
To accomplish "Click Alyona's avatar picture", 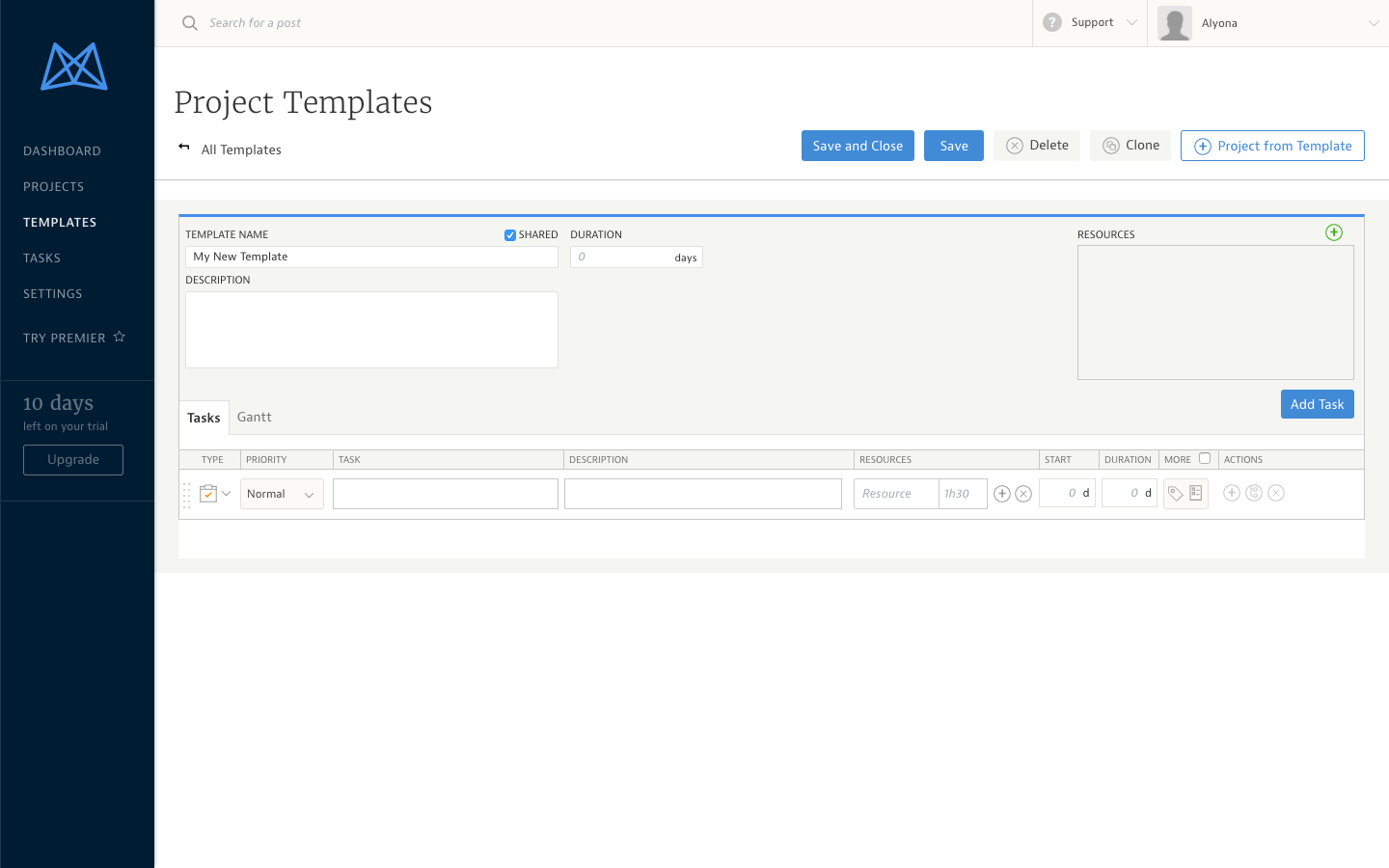I will [1175, 23].
